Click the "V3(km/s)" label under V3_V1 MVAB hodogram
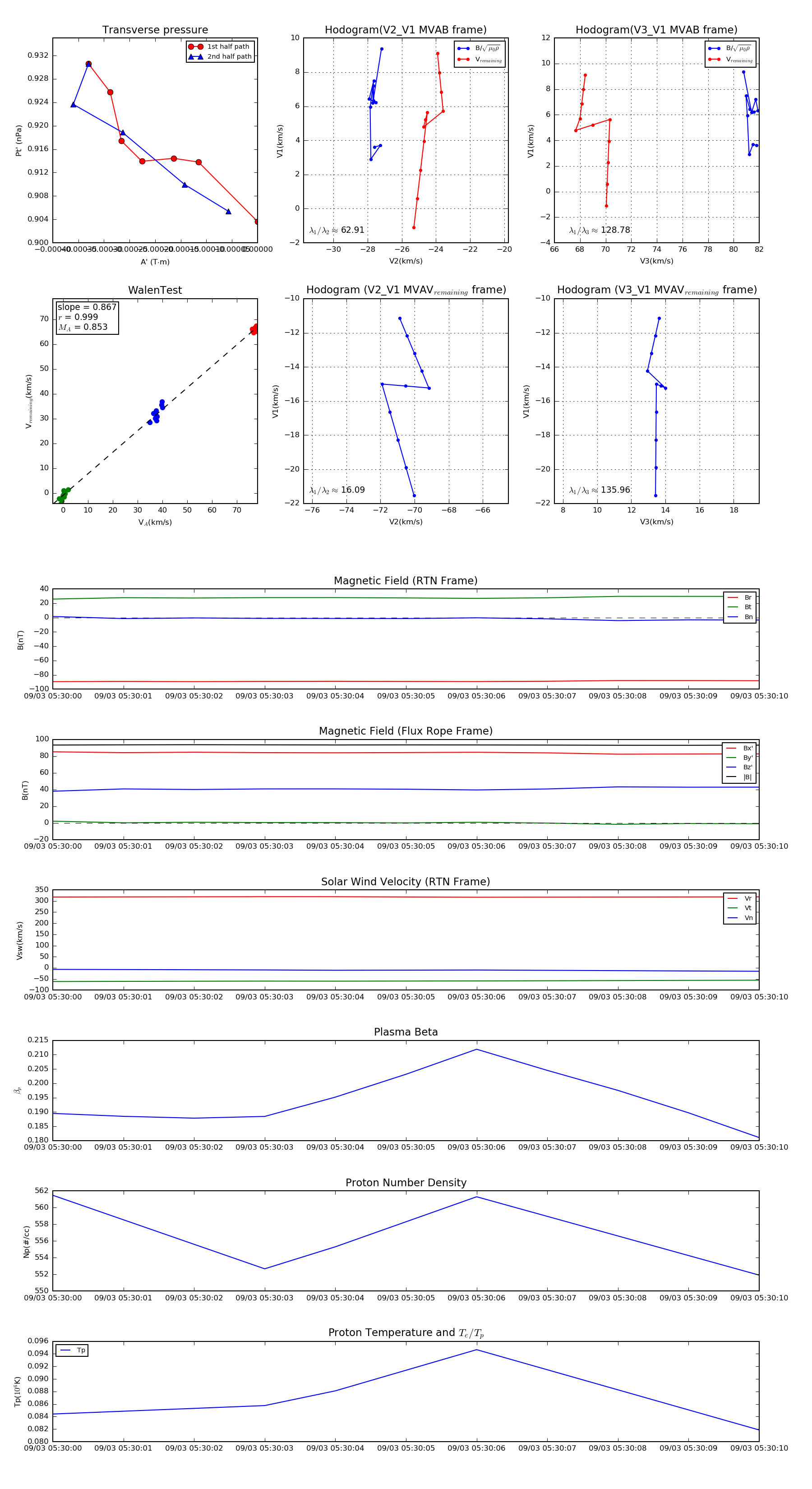This screenshot has width=812, height=1489. click(x=656, y=261)
